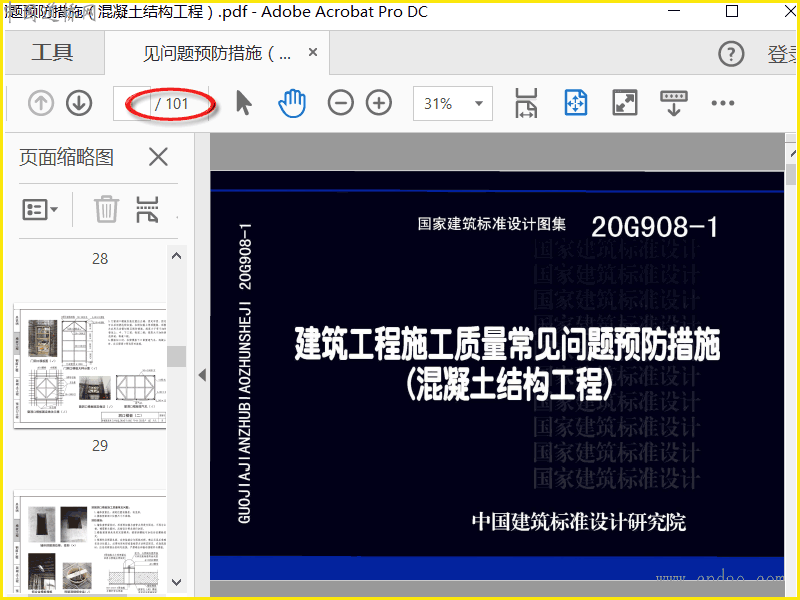Close the 页面缩略图 panel

tap(158, 157)
